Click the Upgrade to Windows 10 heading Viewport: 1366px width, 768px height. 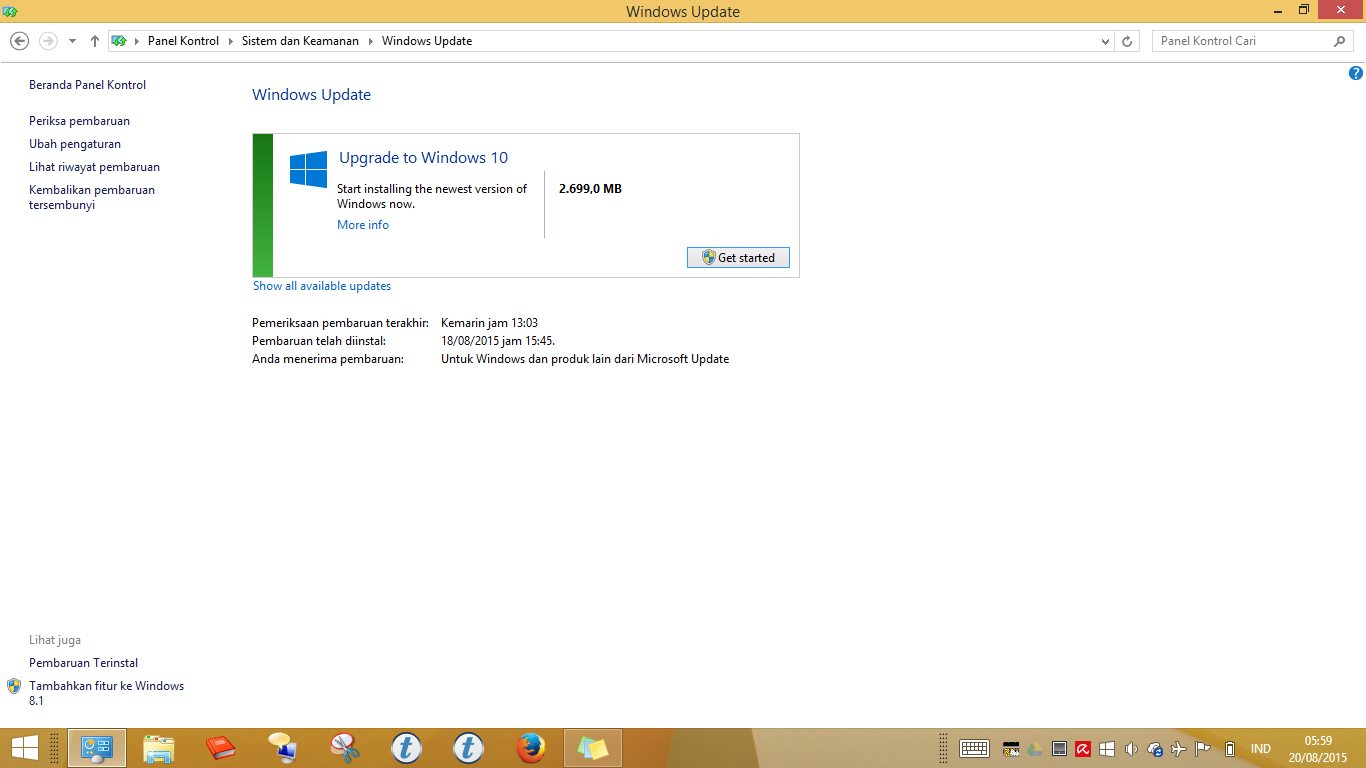click(x=423, y=158)
